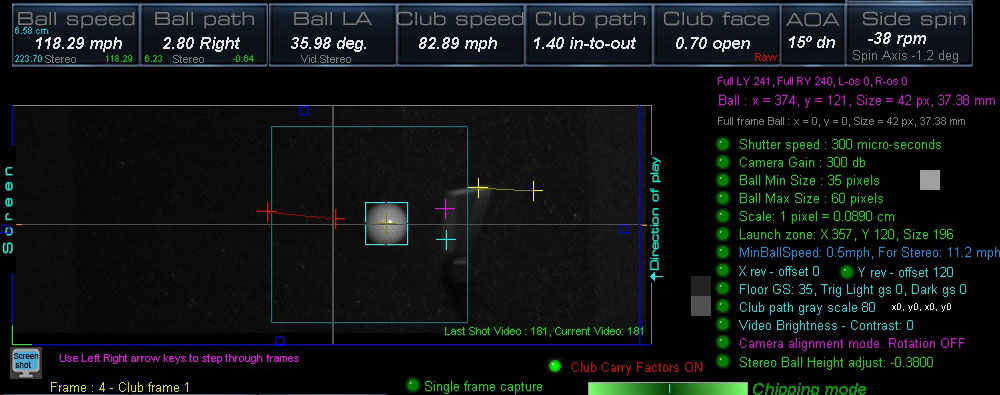Toggle Single frame capture indicator
Viewport: 1000px width, 395px height.
(x=413, y=385)
